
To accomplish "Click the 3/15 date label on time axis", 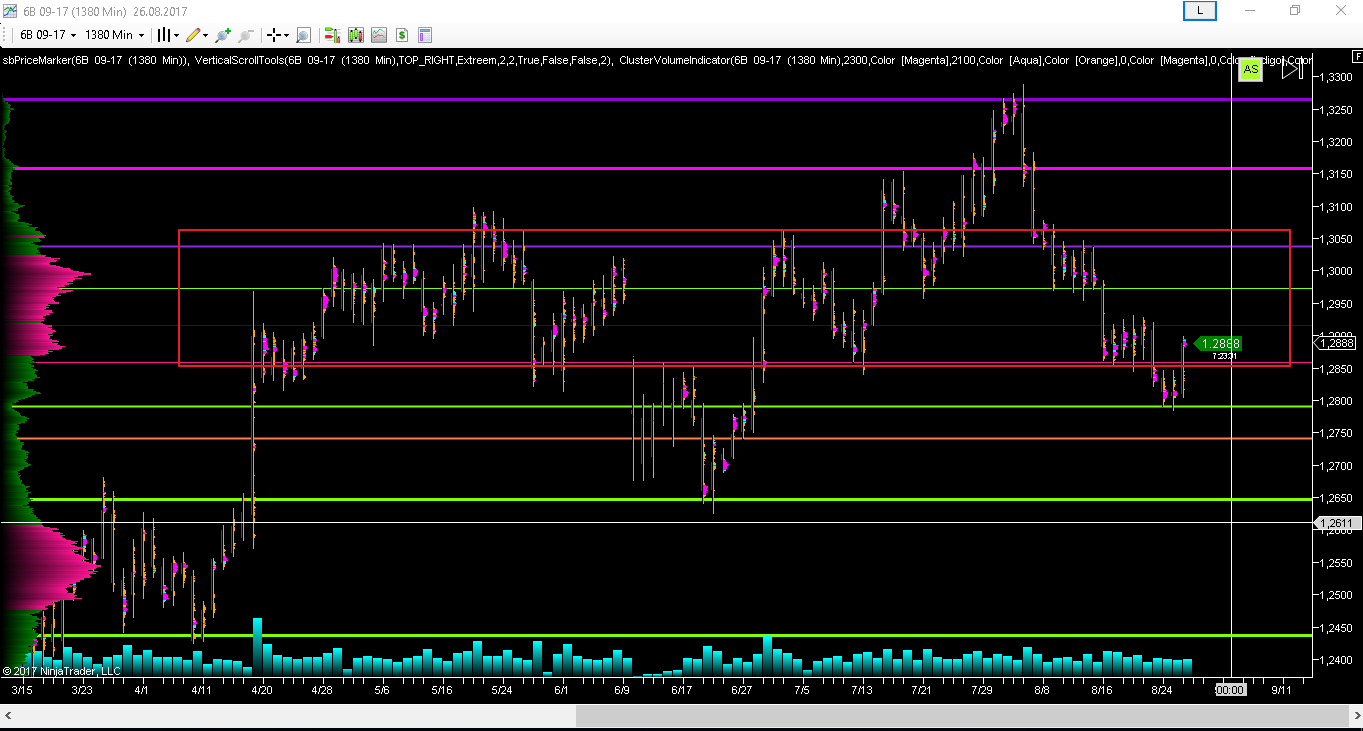I will (x=22, y=690).
